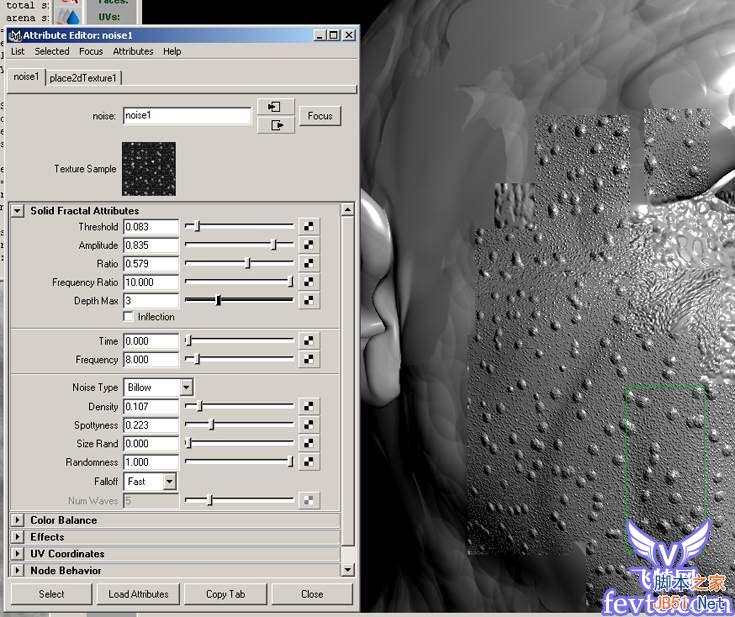Click the Time slider

[x=239, y=340]
